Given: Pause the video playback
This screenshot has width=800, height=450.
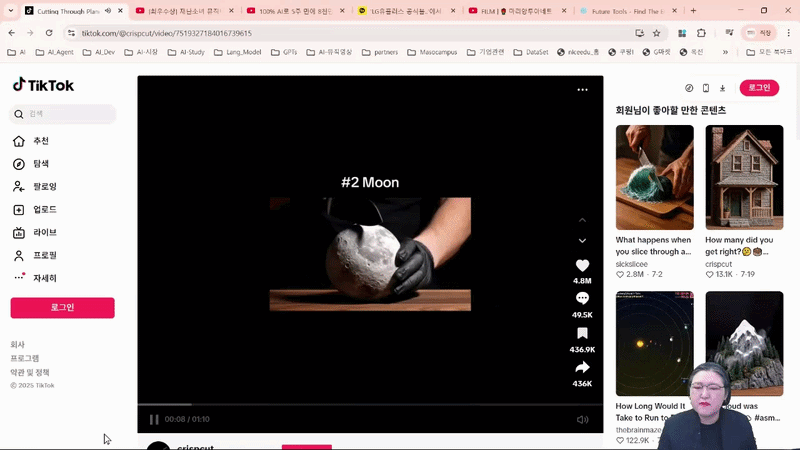Looking at the screenshot, I should [154, 420].
